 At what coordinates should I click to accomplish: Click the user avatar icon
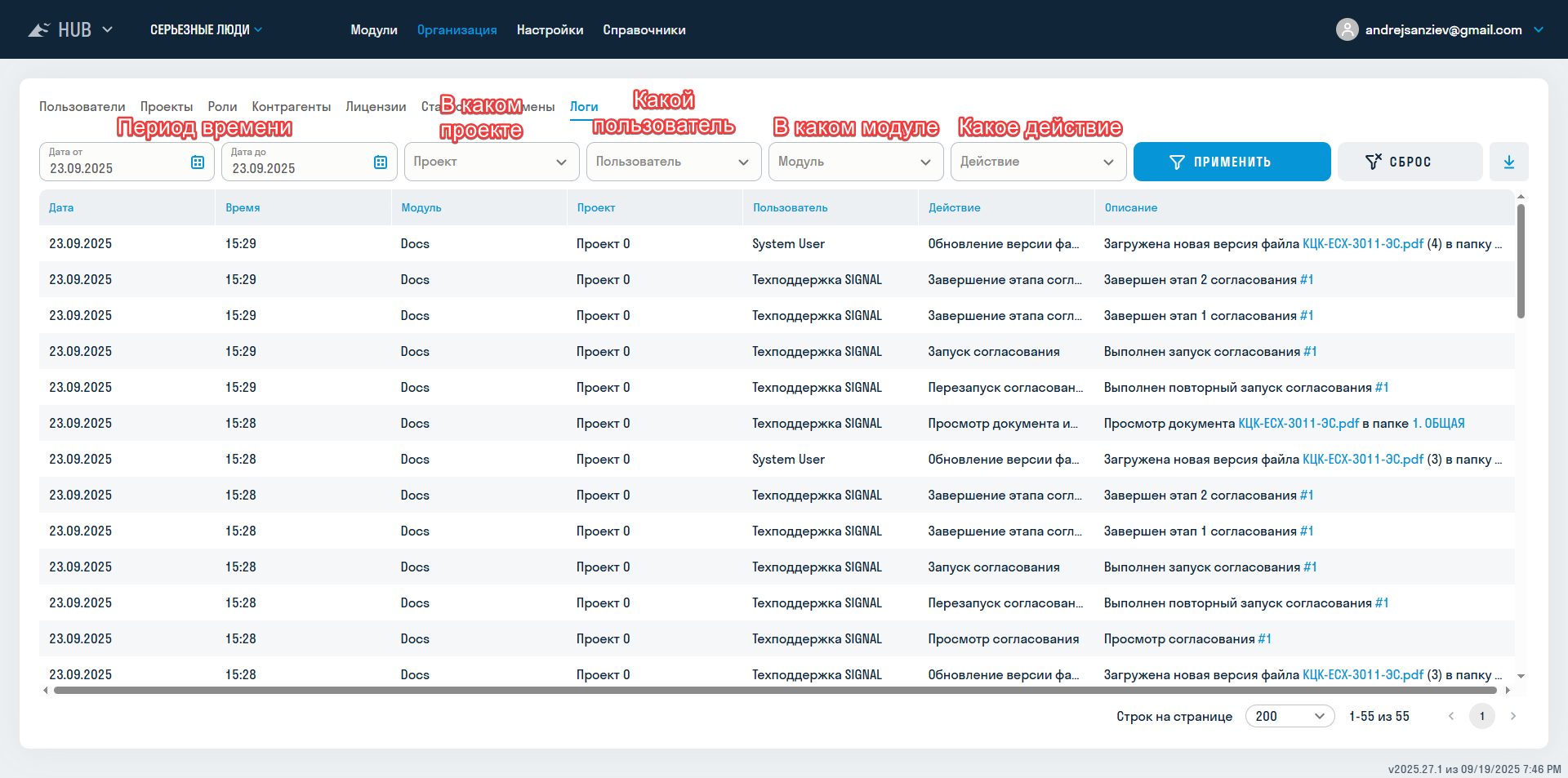pos(1347,30)
